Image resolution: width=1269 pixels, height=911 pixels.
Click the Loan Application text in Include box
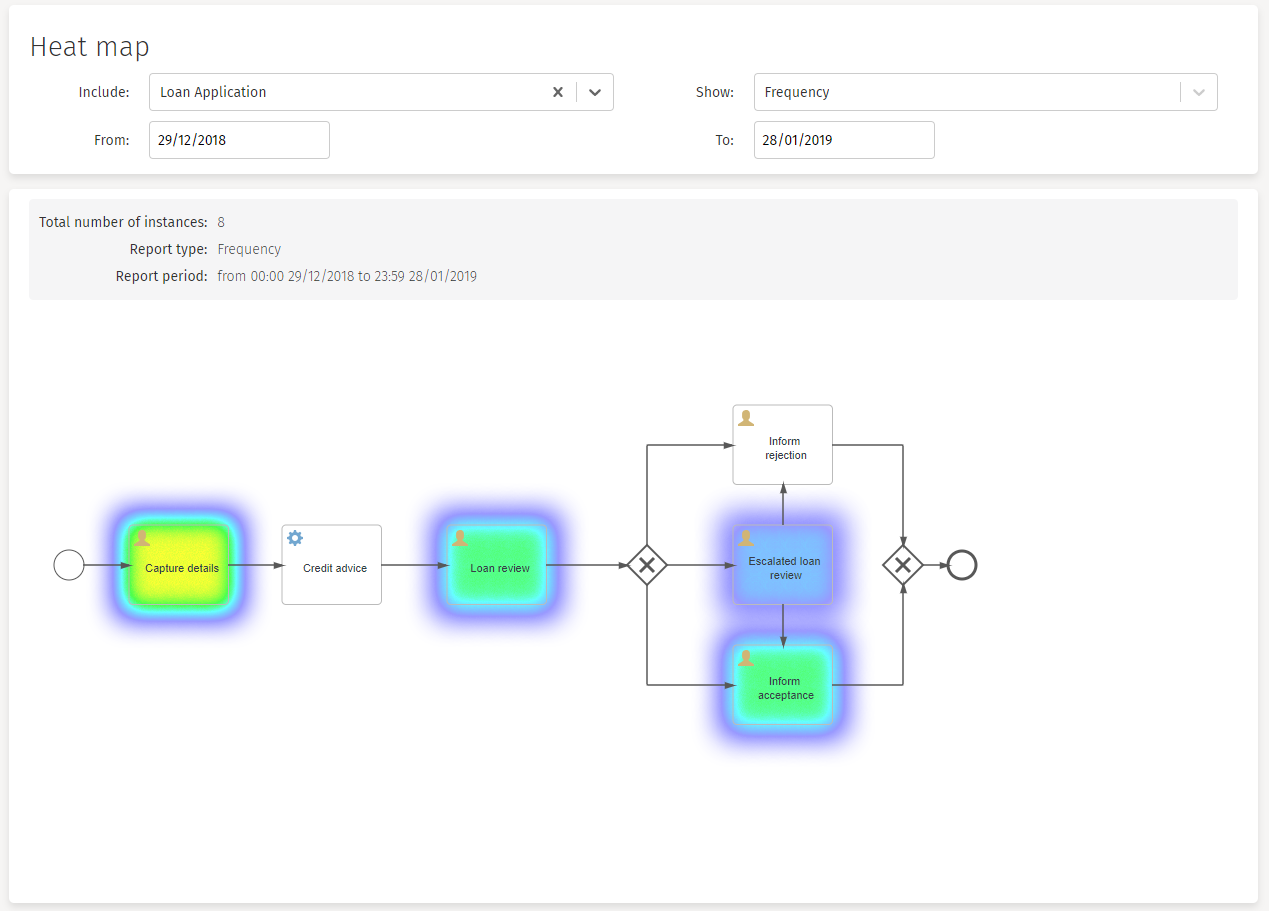(213, 92)
